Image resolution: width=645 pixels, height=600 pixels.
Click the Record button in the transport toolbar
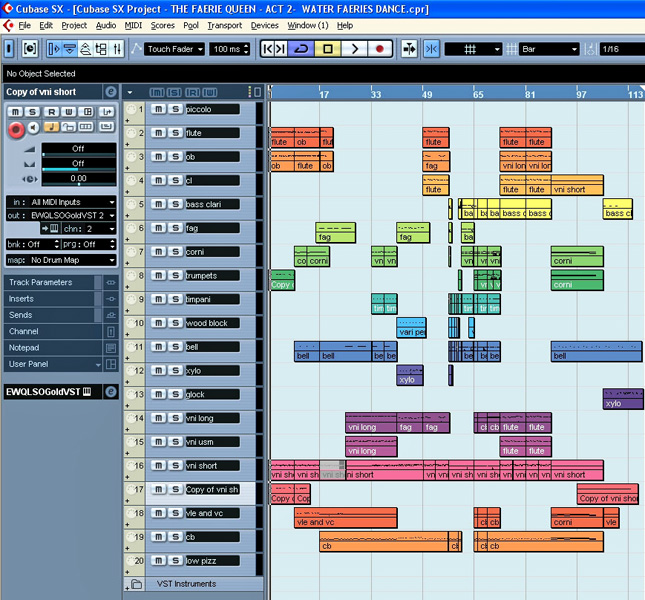379,49
